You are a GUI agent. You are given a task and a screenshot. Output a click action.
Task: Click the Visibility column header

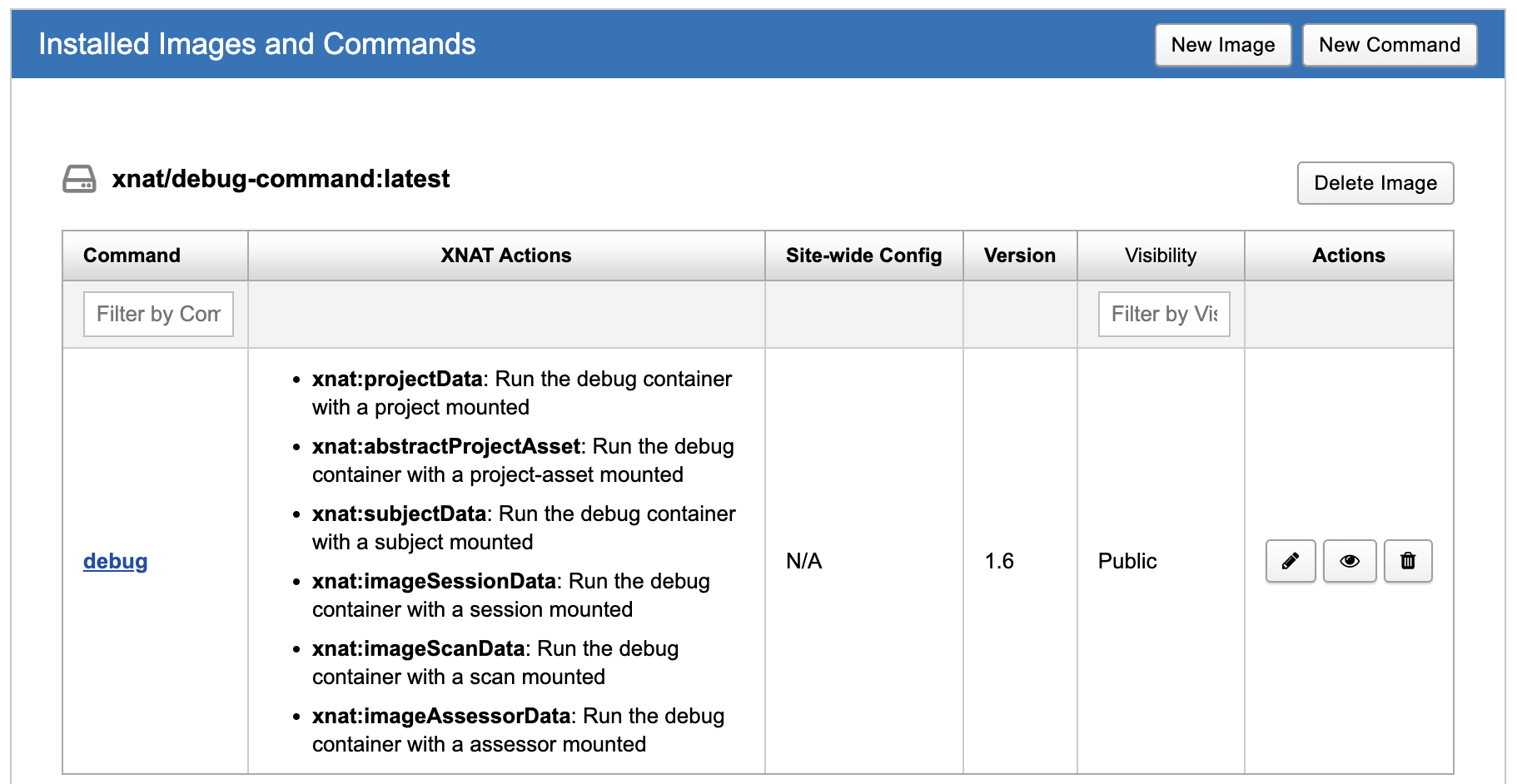point(1160,256)
